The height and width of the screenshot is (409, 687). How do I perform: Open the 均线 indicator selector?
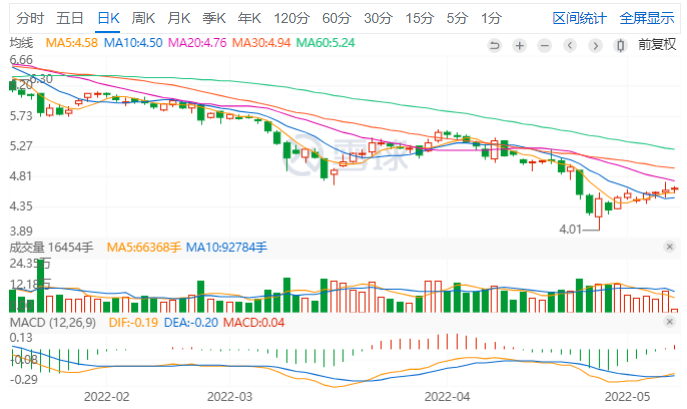click(x=21, y=42)
